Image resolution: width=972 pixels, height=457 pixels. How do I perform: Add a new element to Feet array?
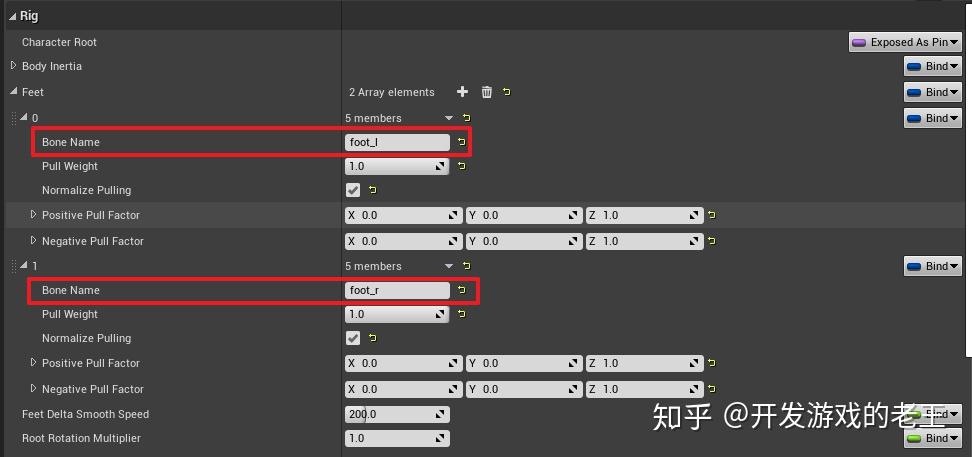(462, 92)
